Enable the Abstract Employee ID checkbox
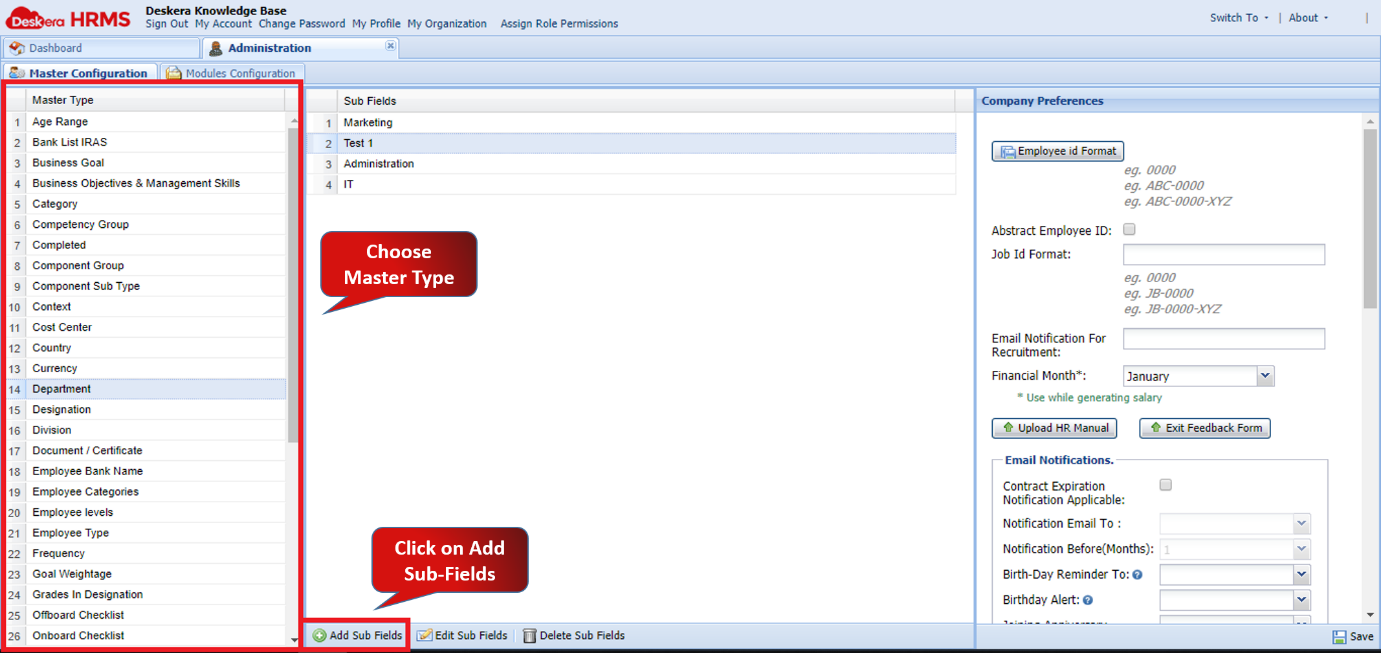The height and width of the screenshot is (653, 1381). point(1129,229)
